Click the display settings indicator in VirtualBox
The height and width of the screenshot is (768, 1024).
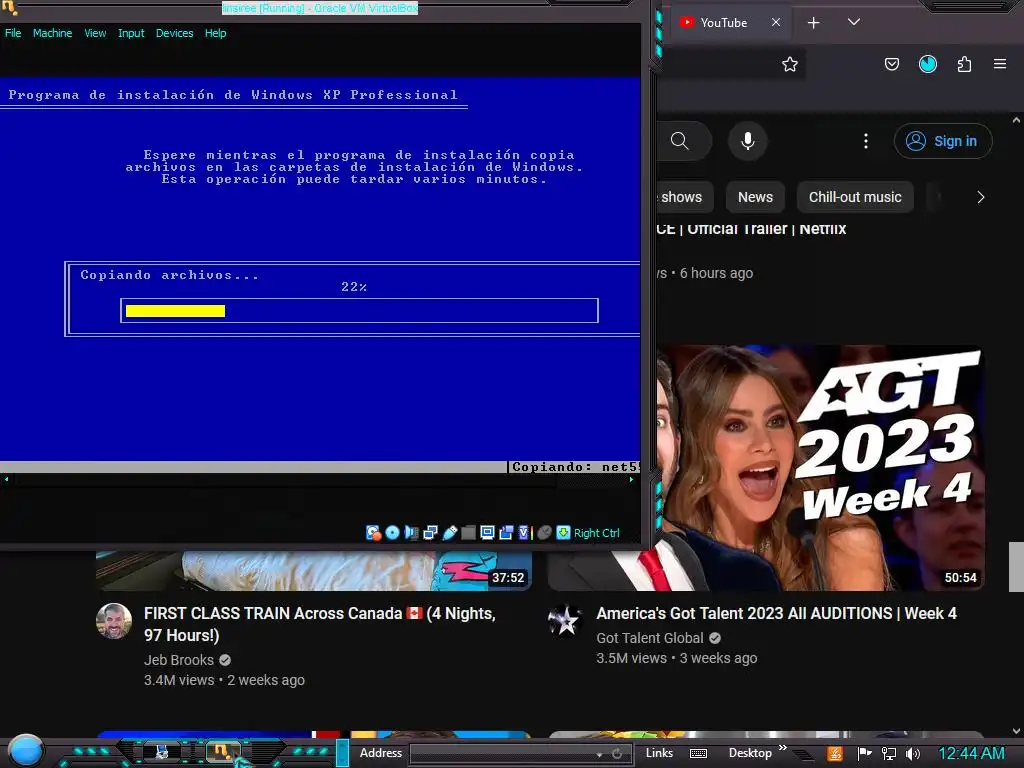487,533
